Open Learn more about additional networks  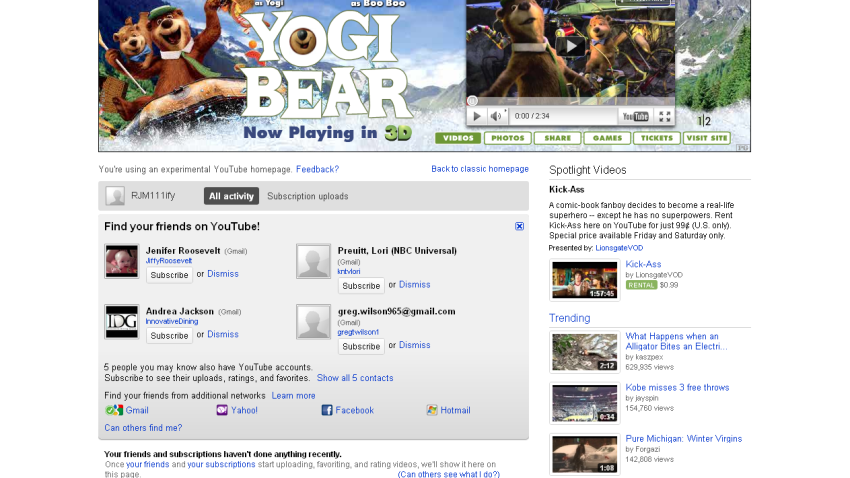tap(293, 396)
